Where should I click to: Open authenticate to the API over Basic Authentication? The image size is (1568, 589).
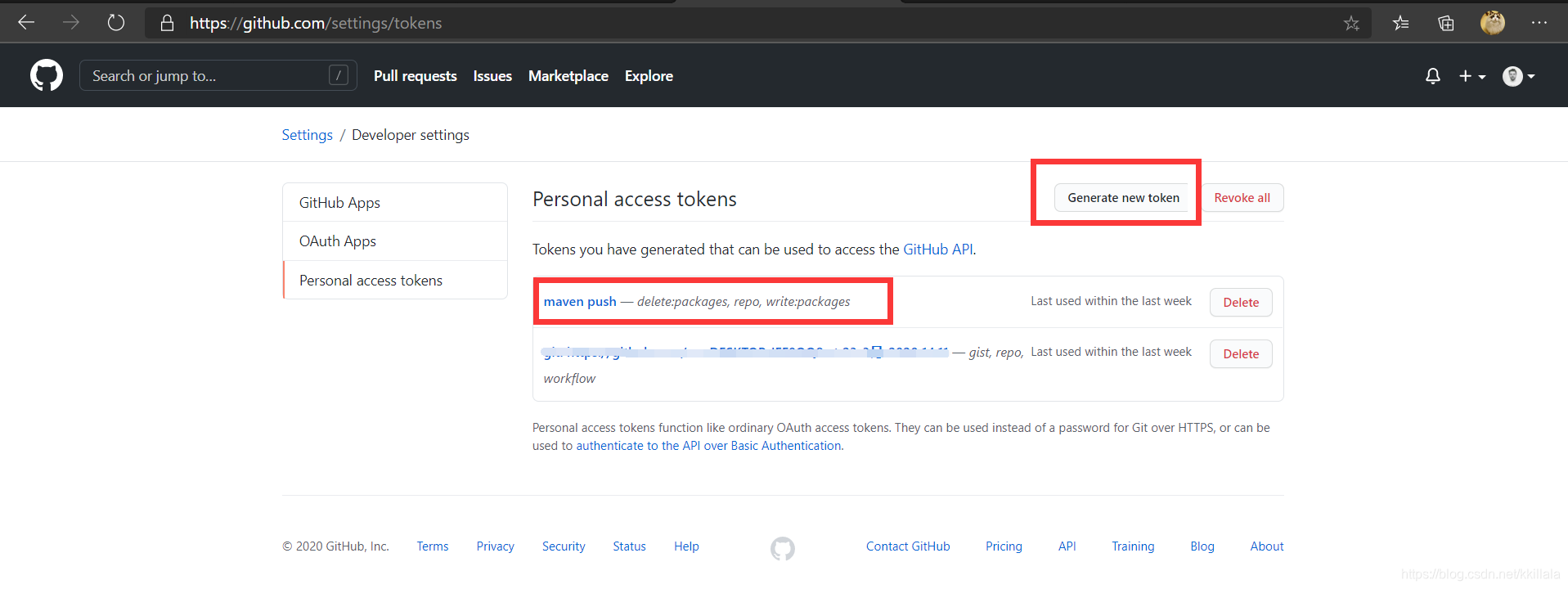(708, 446)
